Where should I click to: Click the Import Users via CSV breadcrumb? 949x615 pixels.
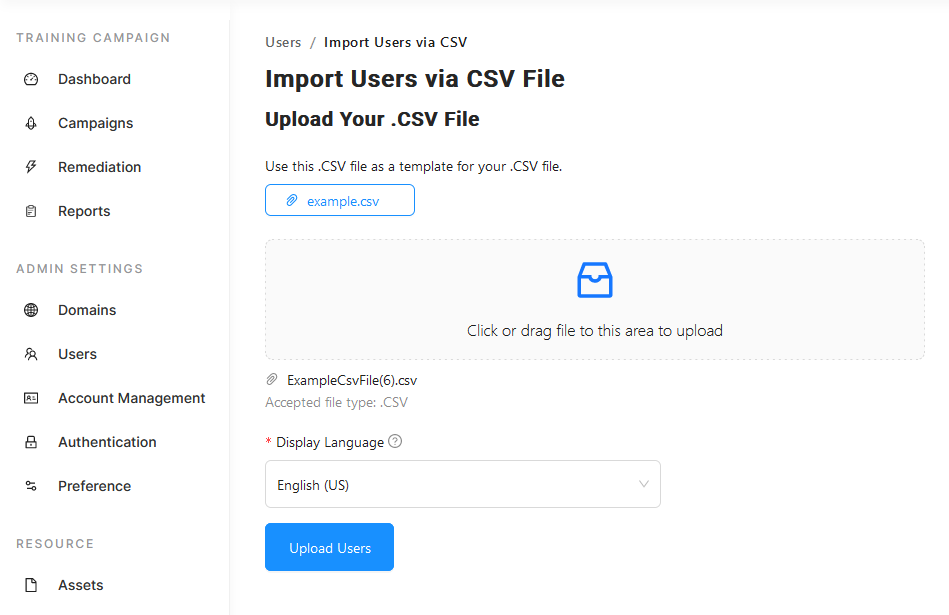click(395, 42)
